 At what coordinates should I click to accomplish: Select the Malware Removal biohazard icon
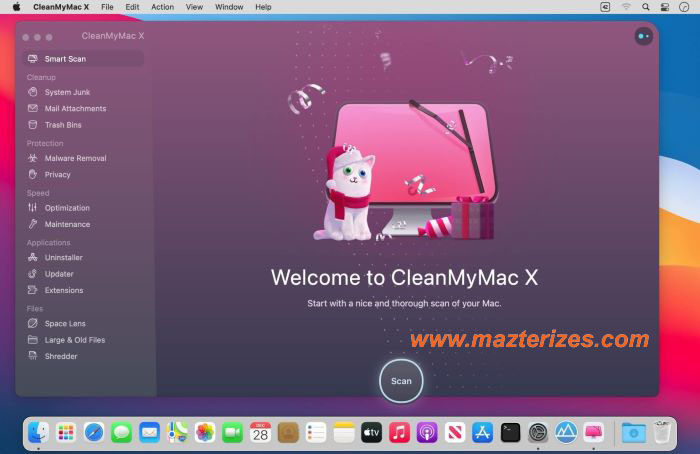click(x=33, y=158)
